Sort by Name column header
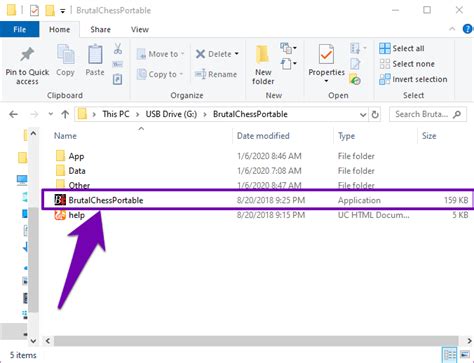474x363 pixels. tap(65, 136)
